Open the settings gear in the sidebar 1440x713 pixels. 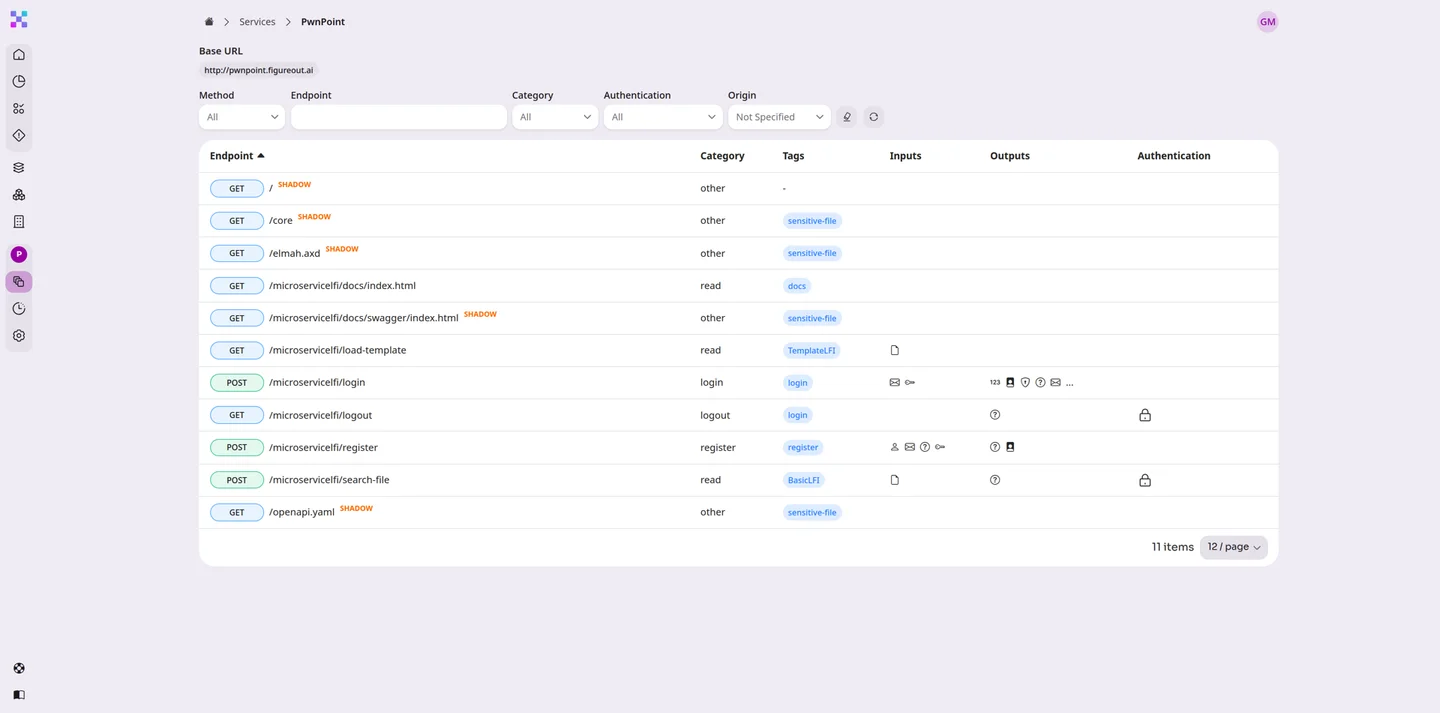tap(19, 336)
